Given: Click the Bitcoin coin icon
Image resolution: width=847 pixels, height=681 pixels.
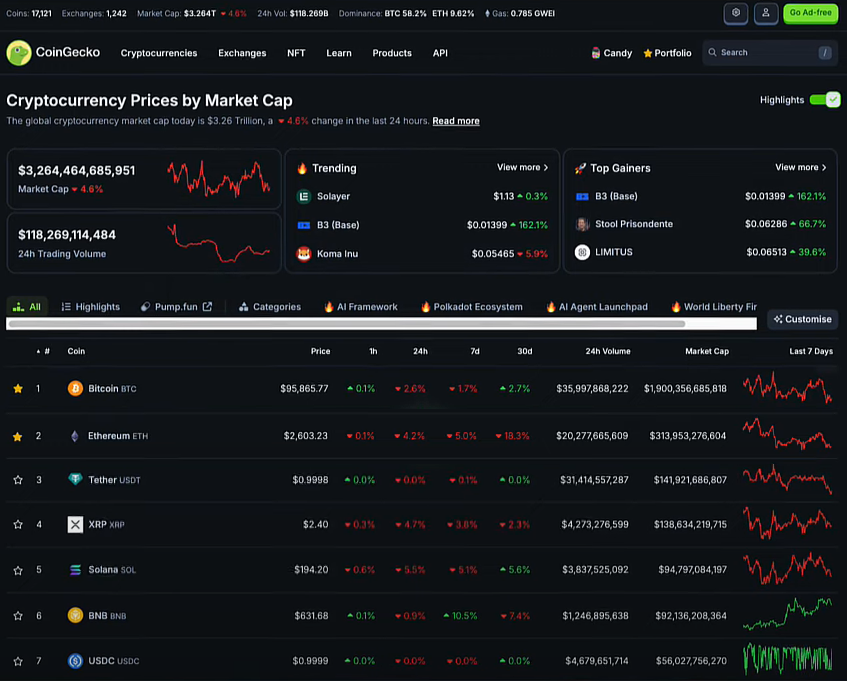Looking at the screenshot, I should tap(75, 388).
